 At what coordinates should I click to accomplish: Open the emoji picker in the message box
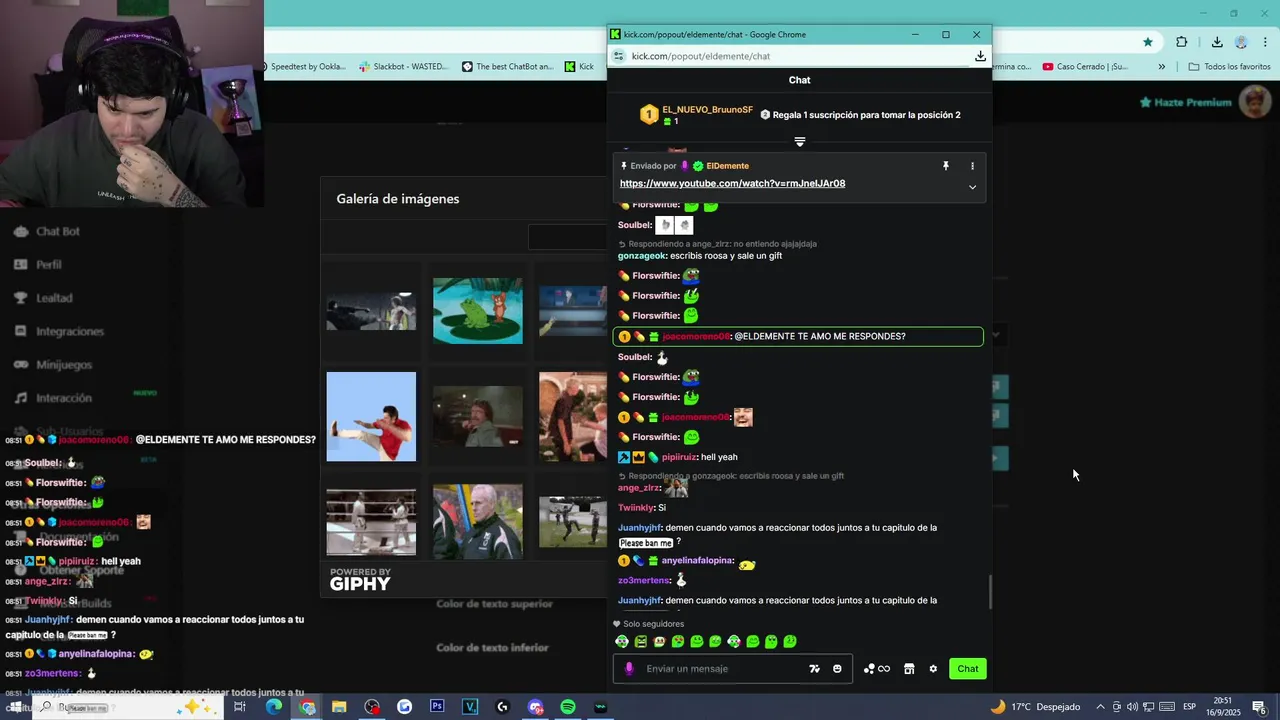[x=837, y=669]
